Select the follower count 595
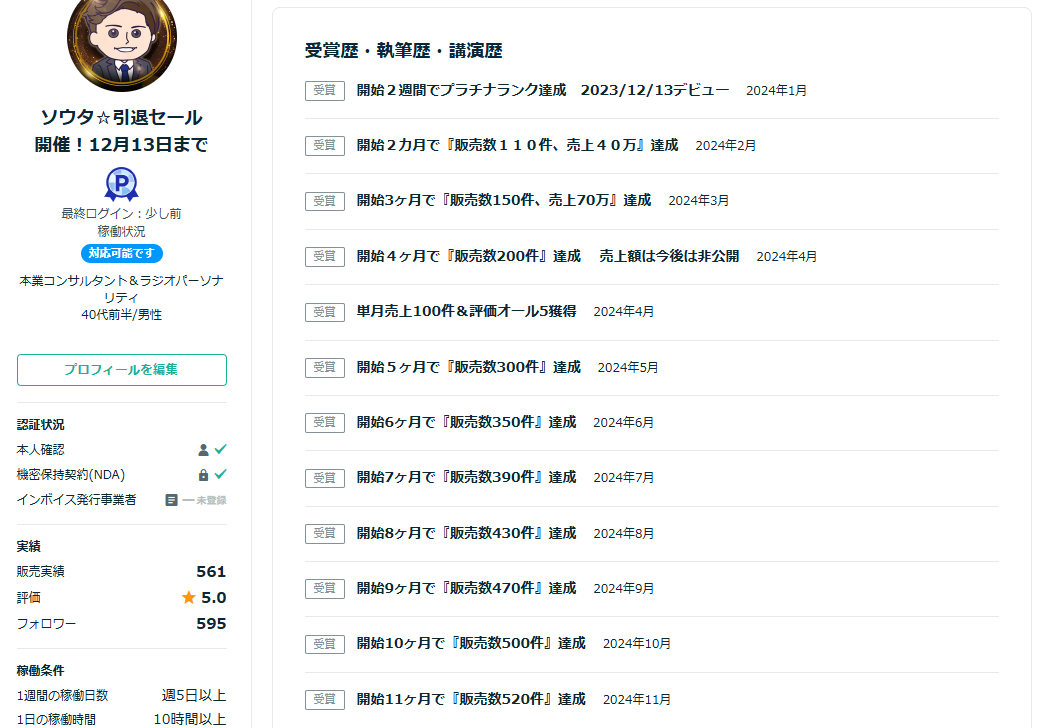This screenshot has width=1039, height=728. pos(211,624)
